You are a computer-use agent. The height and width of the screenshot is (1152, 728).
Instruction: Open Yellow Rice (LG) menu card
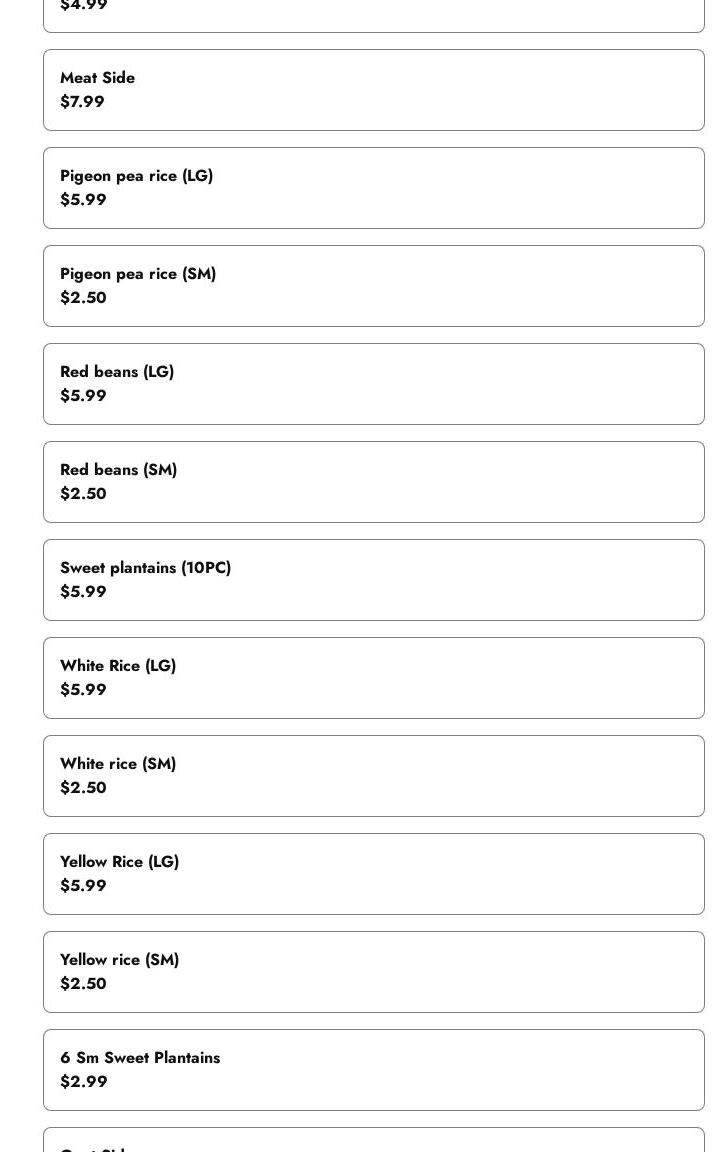(x=373, y=874)
